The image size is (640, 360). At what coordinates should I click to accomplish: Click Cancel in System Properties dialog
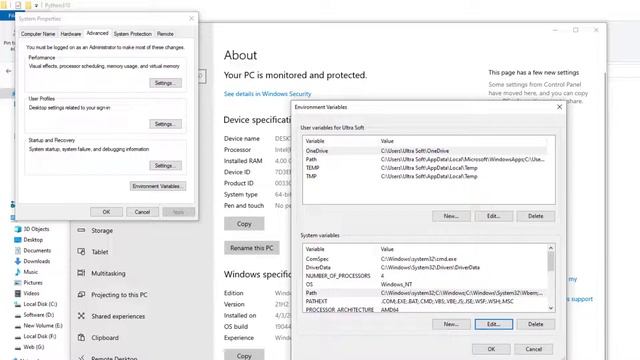pos(142,212)
